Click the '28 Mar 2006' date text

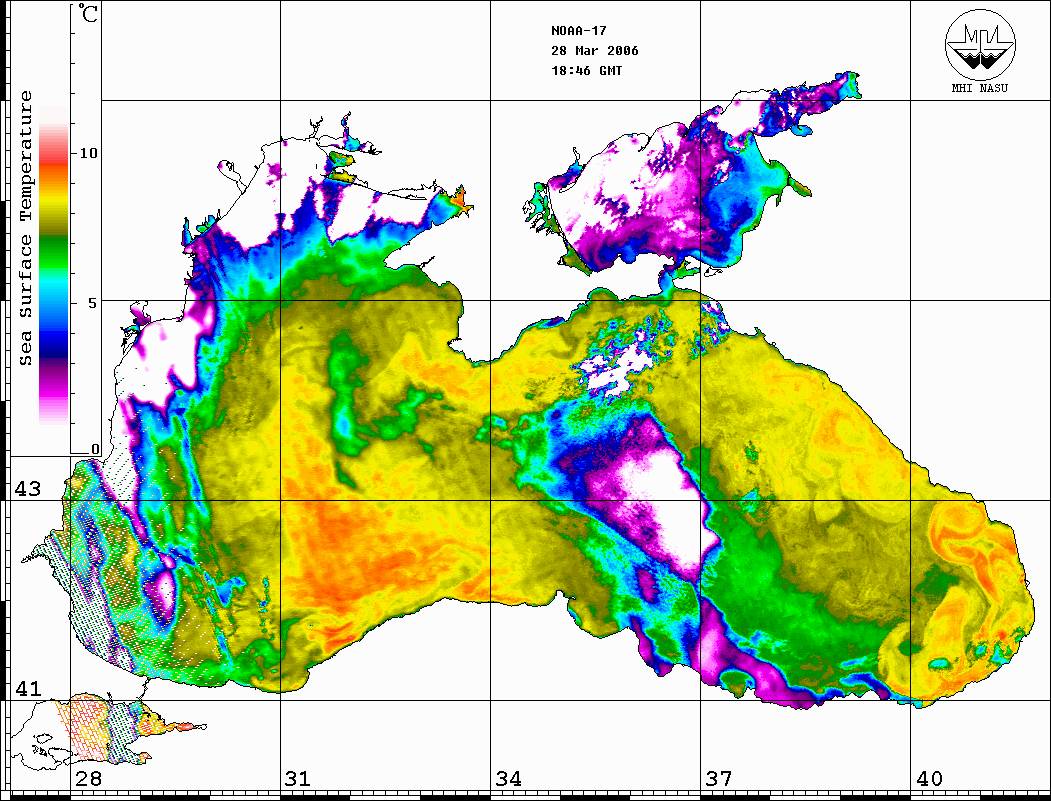click(595, 51)
